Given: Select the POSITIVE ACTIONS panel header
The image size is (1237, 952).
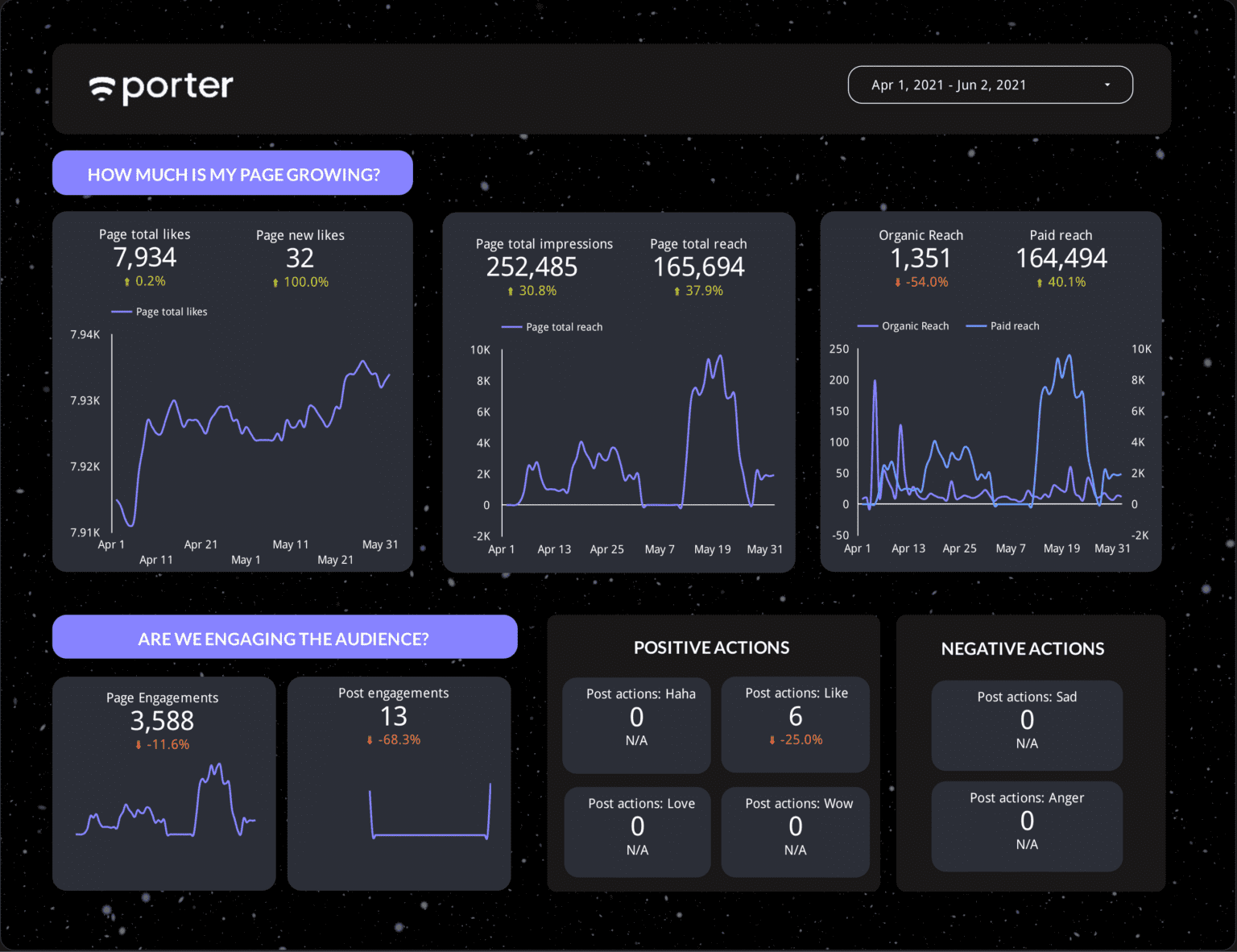Looking at the screenshot, I should (x=711, y=648).
